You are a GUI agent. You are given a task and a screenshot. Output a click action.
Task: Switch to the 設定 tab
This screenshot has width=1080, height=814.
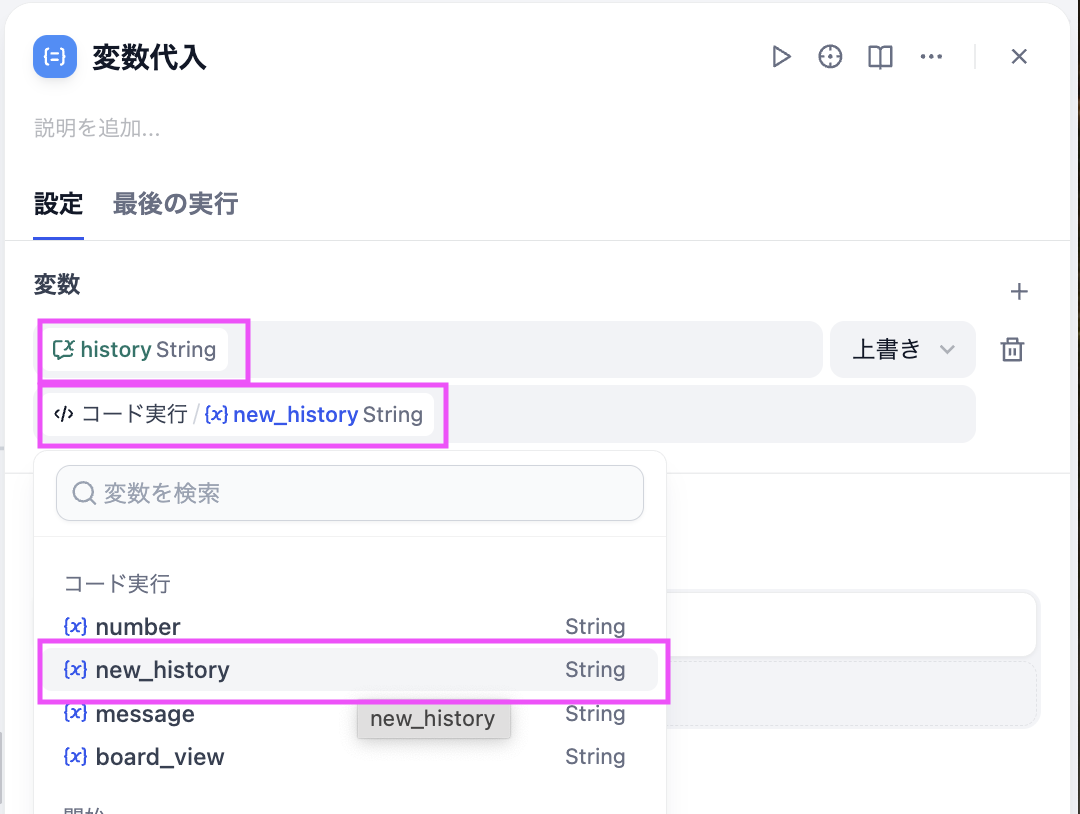(x=58, y=204)
